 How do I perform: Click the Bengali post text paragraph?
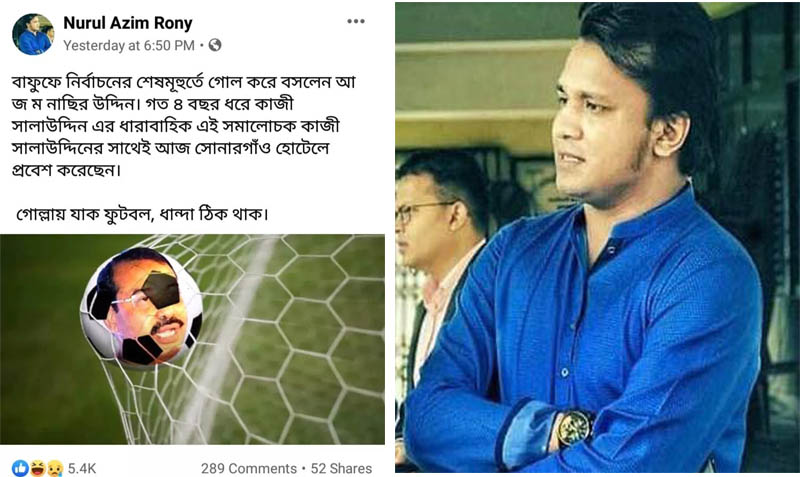coord(184,126)
